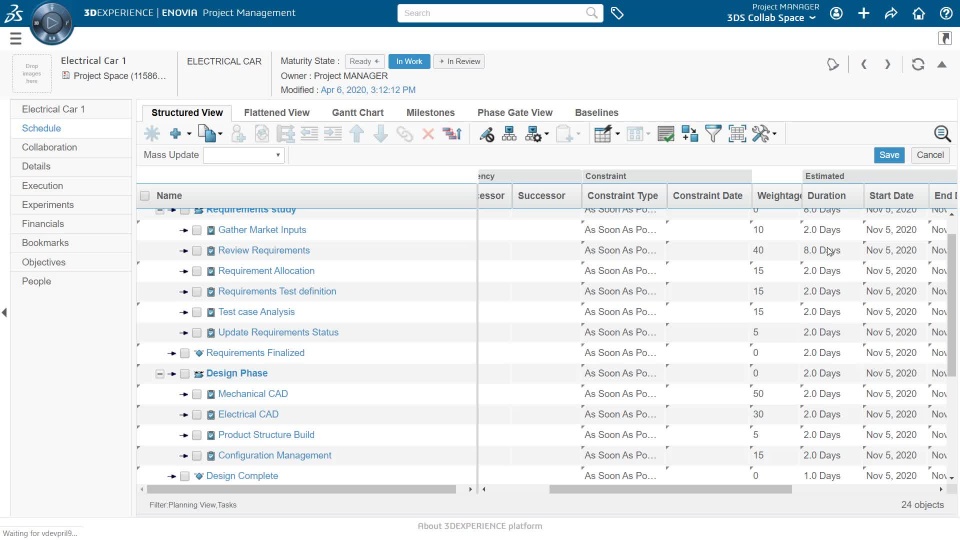Open the Electrical CAD task link
The image size is (960, 540).
[248, 414]
